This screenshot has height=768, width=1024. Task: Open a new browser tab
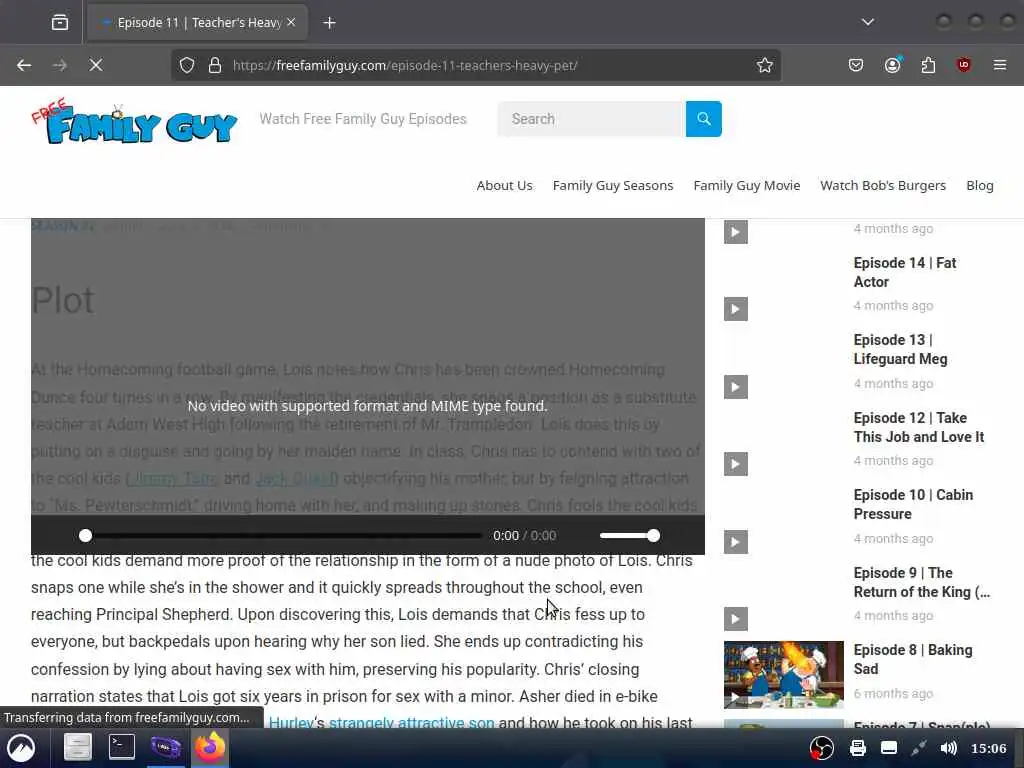click(329, 23)
